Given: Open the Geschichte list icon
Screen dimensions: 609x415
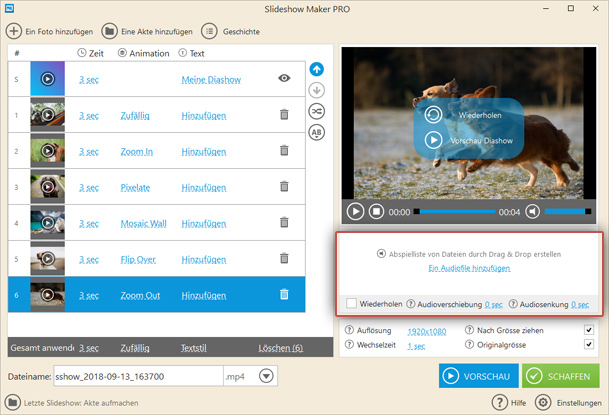Looking at the screenshot, I should pyautogui.click(x=209, y=31).
